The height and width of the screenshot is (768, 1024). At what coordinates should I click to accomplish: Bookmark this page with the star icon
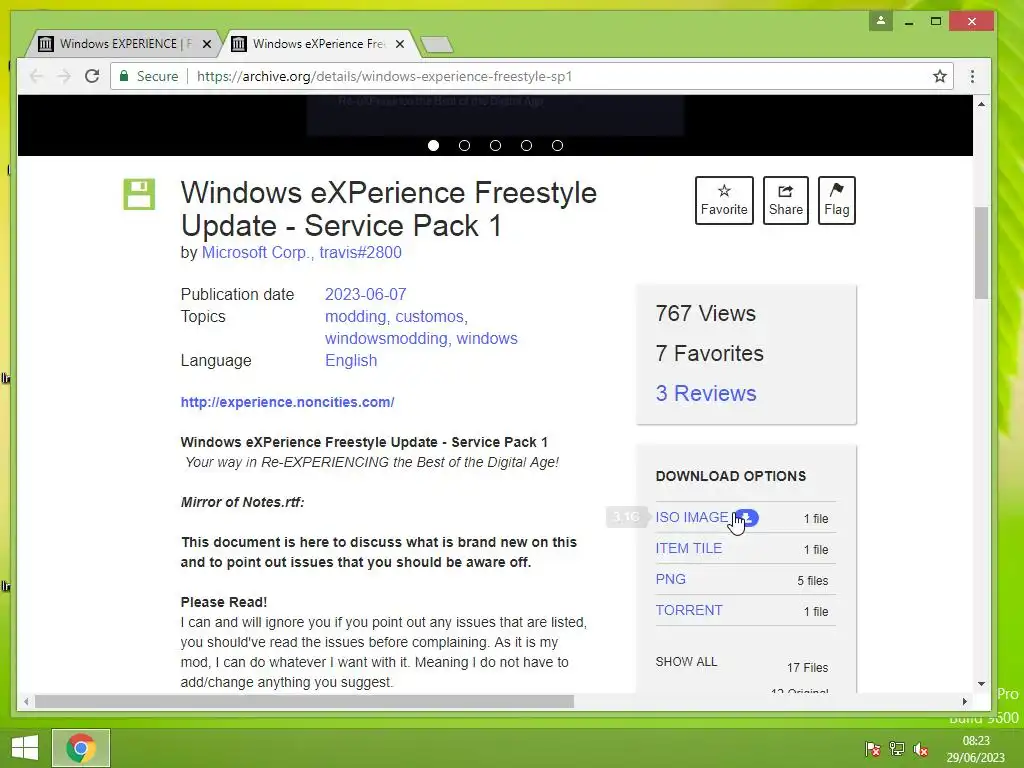[x=940, y=76]
